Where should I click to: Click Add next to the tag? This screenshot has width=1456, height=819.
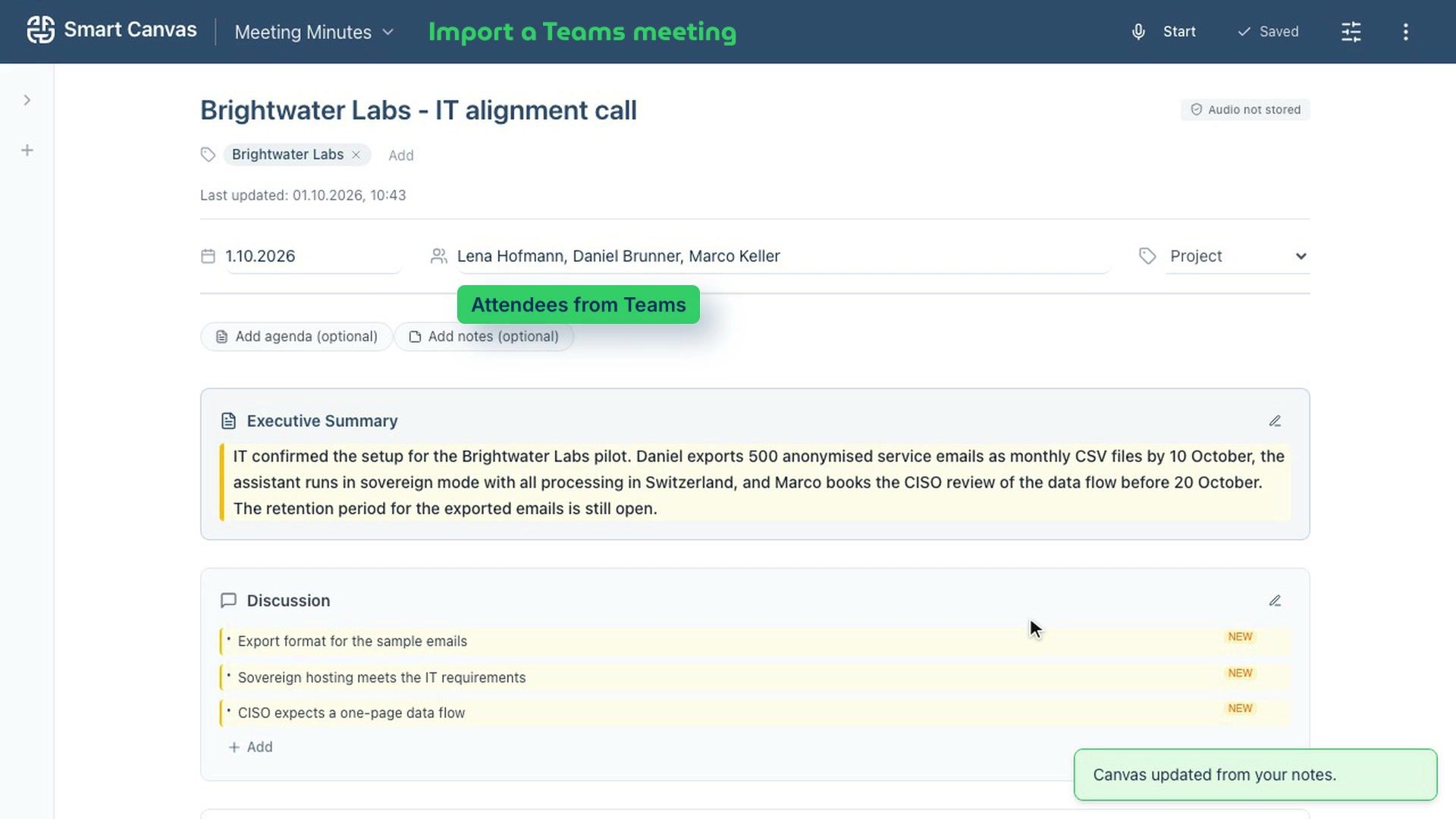coord(400,155)
